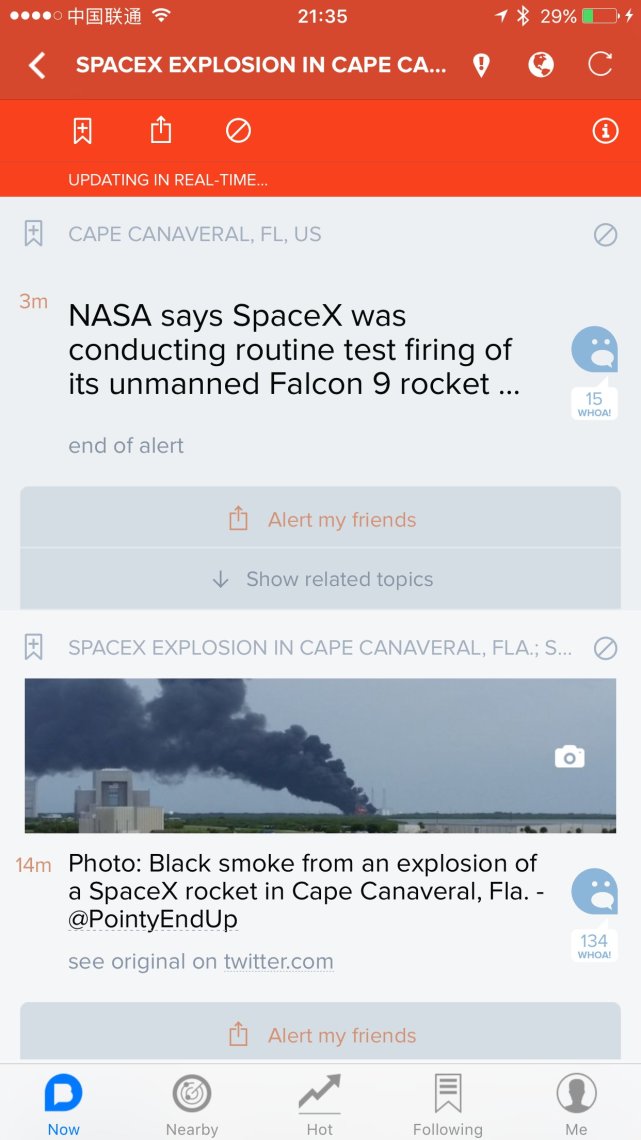Open the twitter.com original link
Image resolution: width=641 pixels, height=1140 pixels.
278,962
